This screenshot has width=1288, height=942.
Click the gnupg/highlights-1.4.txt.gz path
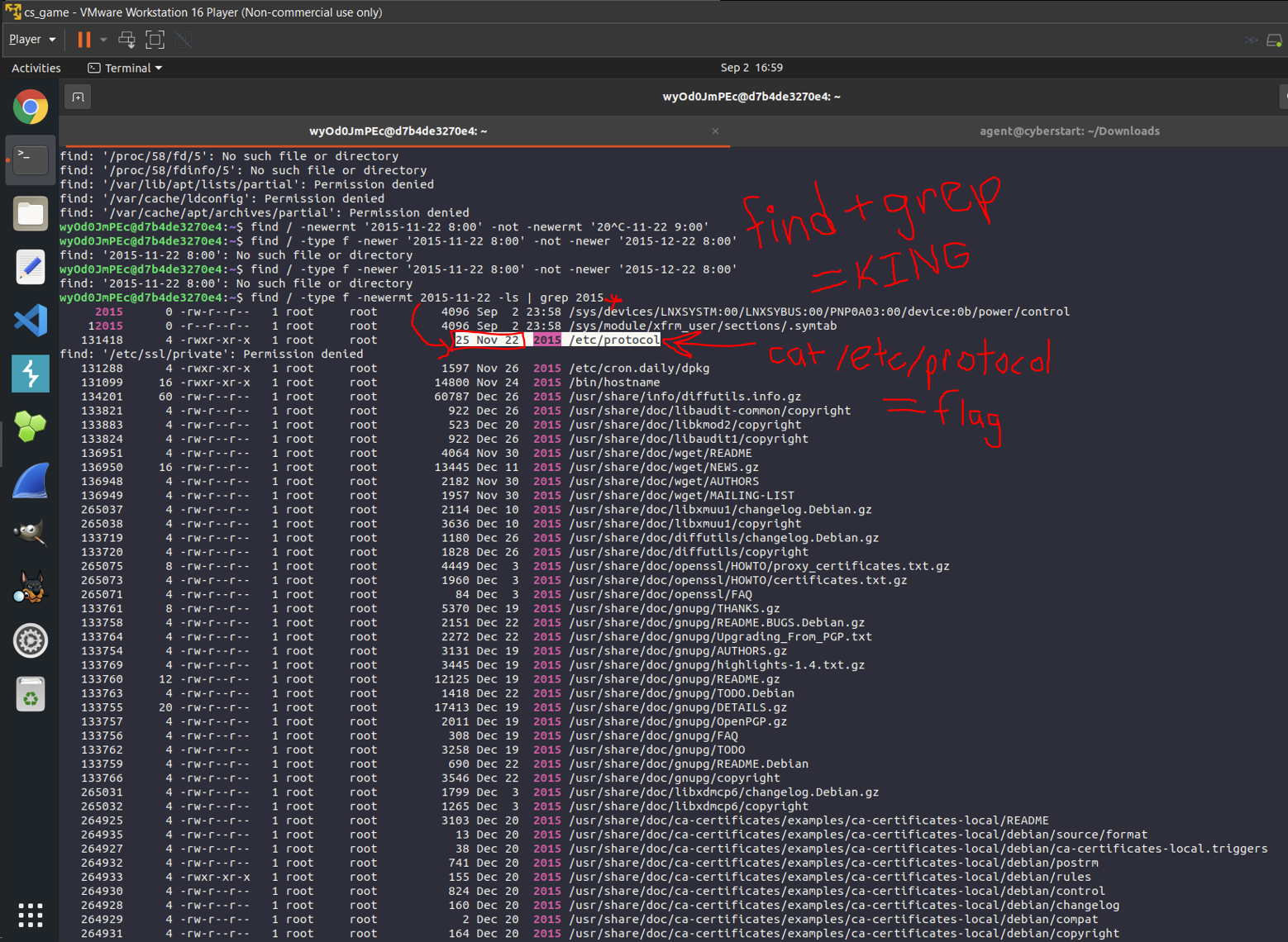tap(717, 664)
